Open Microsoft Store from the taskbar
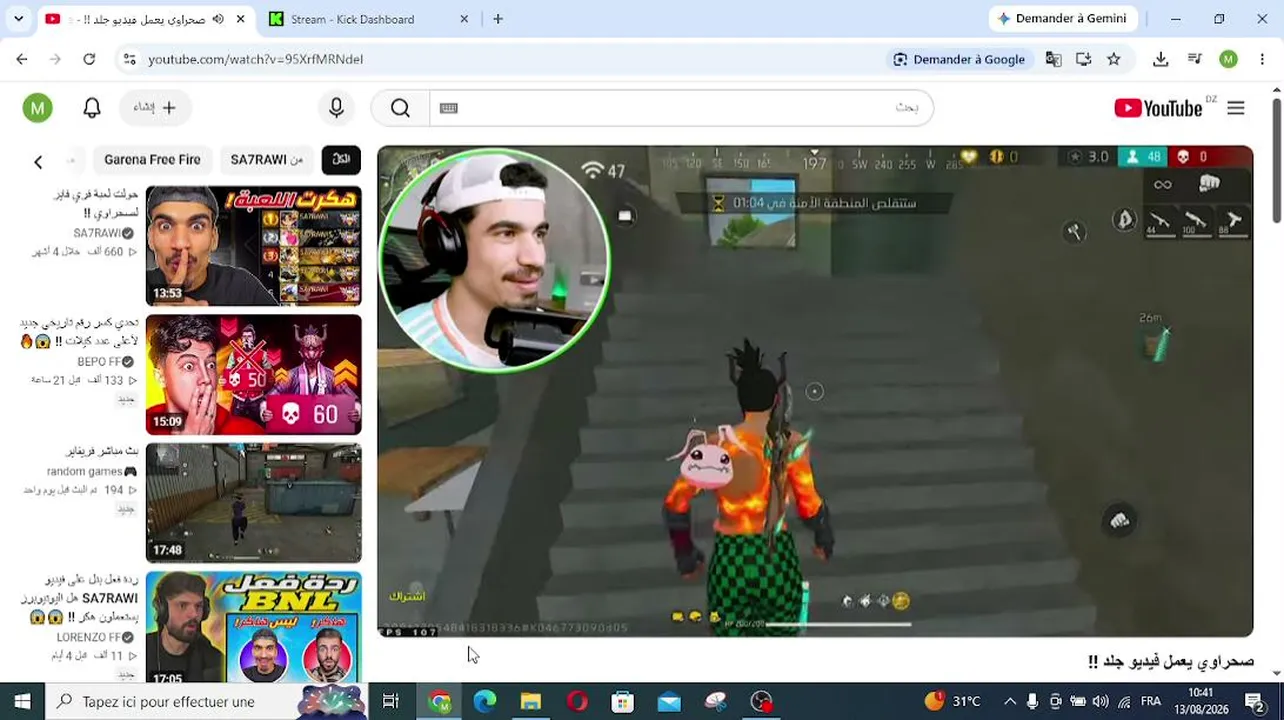Screen dimensions: 1284x720 pyautogui.click(x=622, y=701)
